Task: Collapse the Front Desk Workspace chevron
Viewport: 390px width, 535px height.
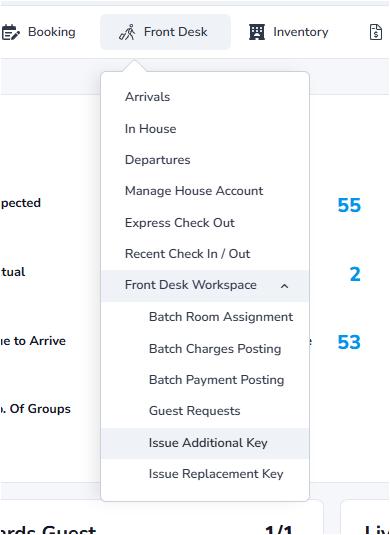Action: (284, 286)
